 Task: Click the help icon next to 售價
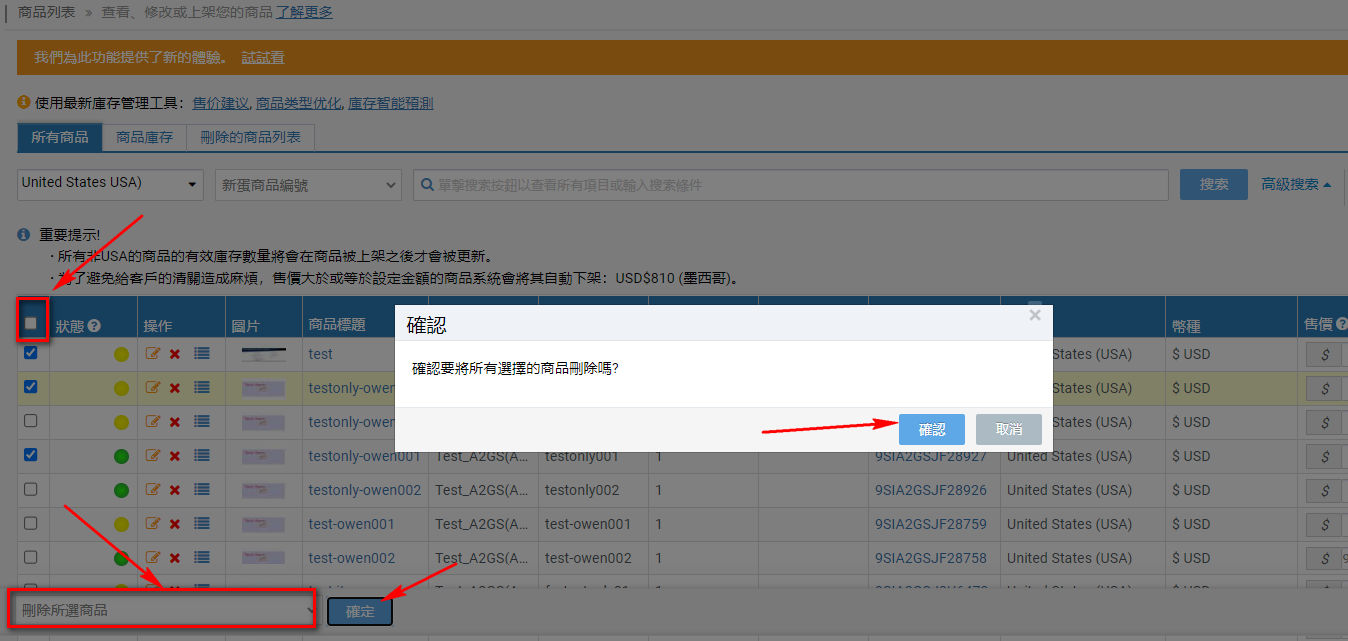point(1341,324)
